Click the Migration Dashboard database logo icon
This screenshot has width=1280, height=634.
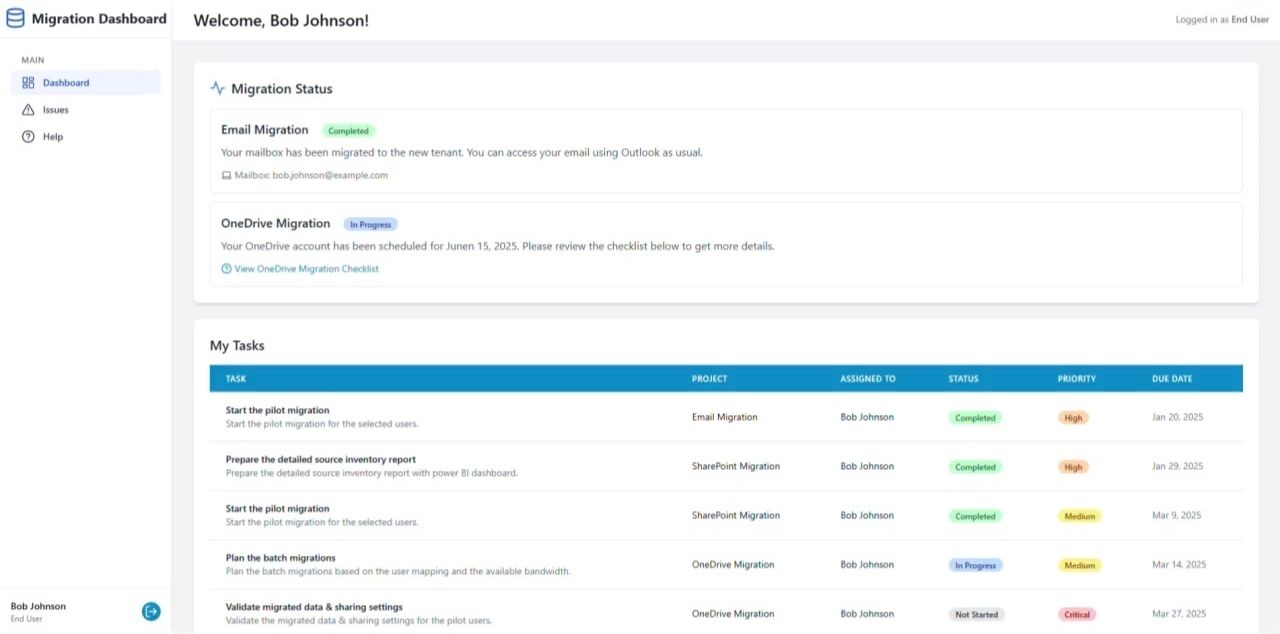[15, 18]
